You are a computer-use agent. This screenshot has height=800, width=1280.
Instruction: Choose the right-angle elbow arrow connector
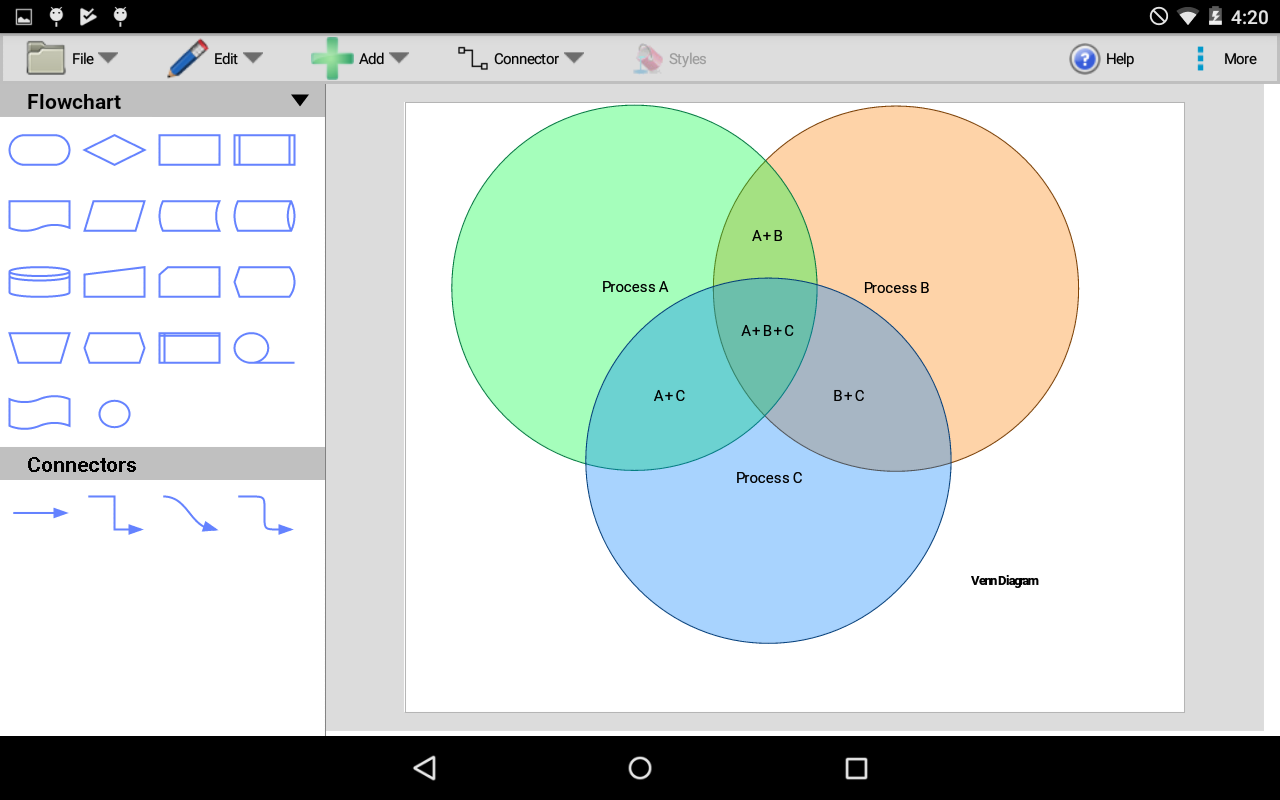pos(115,514)
